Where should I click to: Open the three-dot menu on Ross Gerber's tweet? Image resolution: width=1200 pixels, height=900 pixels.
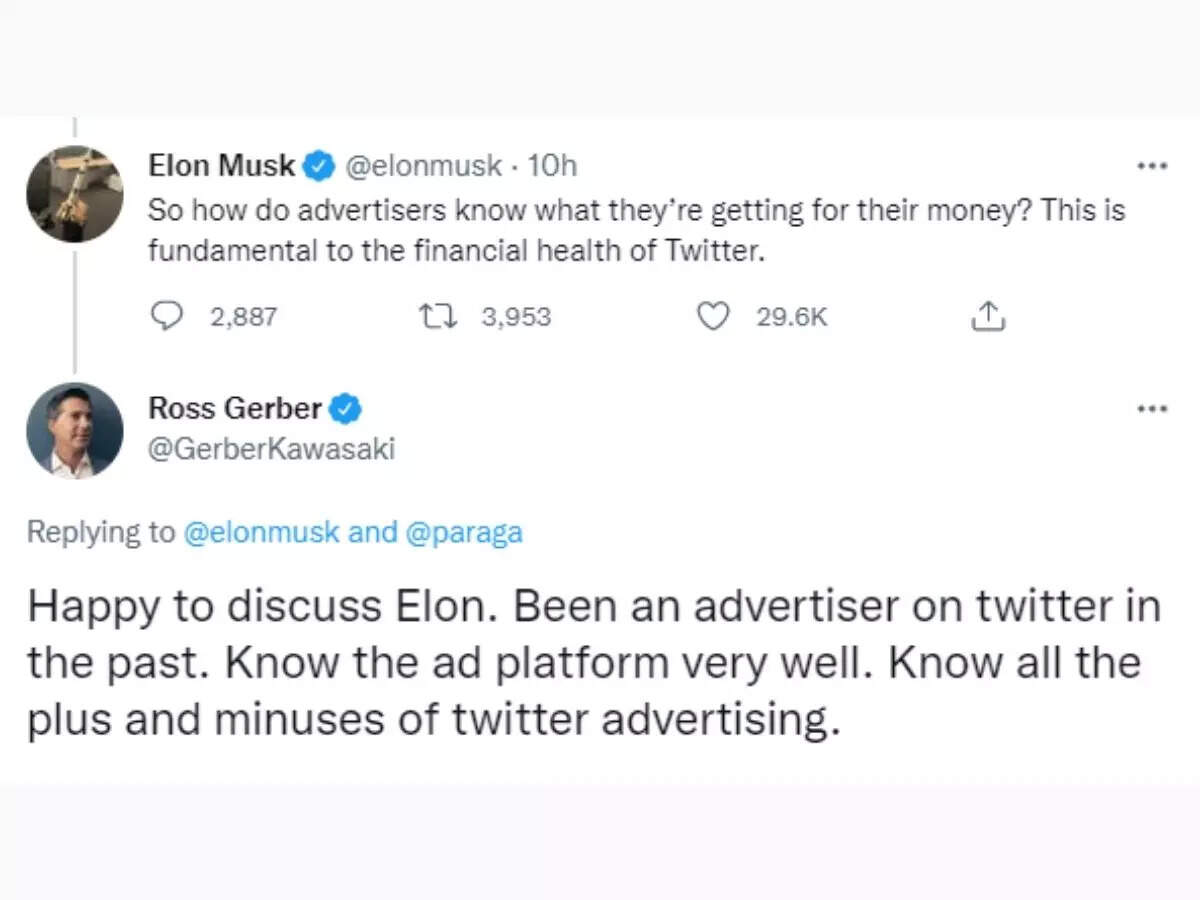(x=1152, y=408)
